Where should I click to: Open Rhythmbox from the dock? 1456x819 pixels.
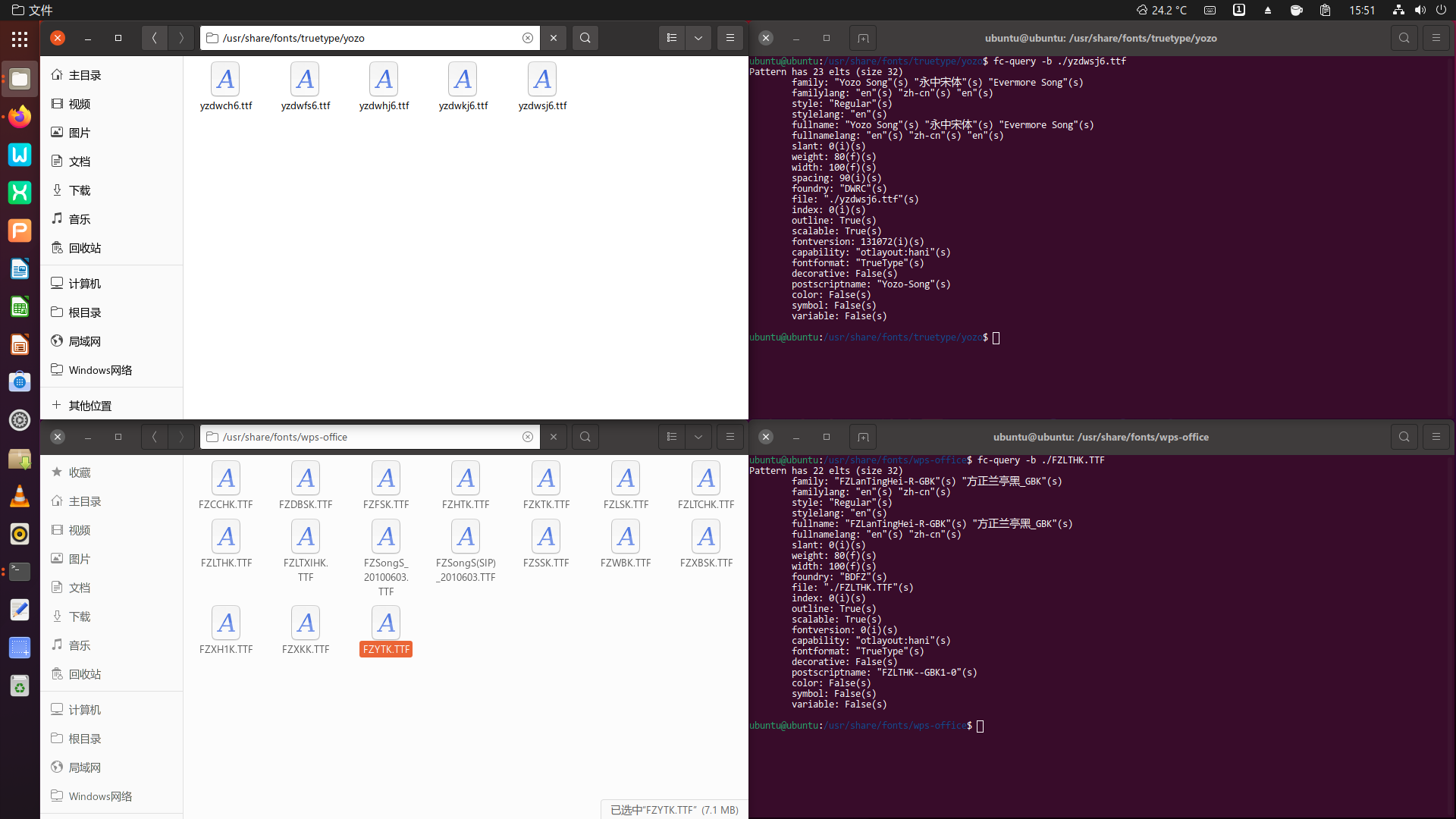(x=20, y=534)
